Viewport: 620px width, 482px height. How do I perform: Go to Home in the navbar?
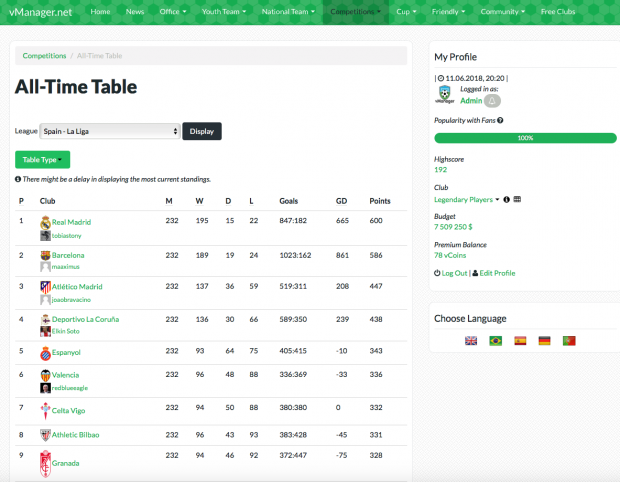100,12
